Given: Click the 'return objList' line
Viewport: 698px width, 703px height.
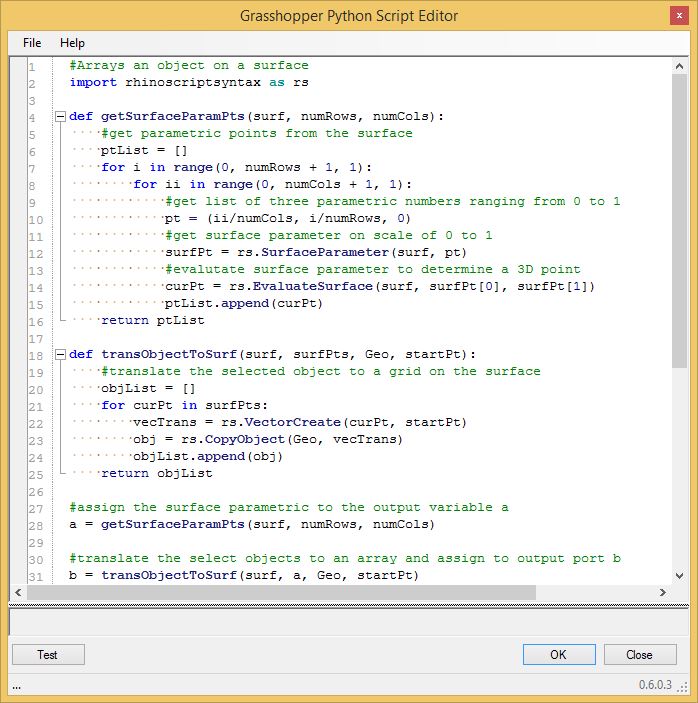Looking at the screenshot, I should [156, 474].
